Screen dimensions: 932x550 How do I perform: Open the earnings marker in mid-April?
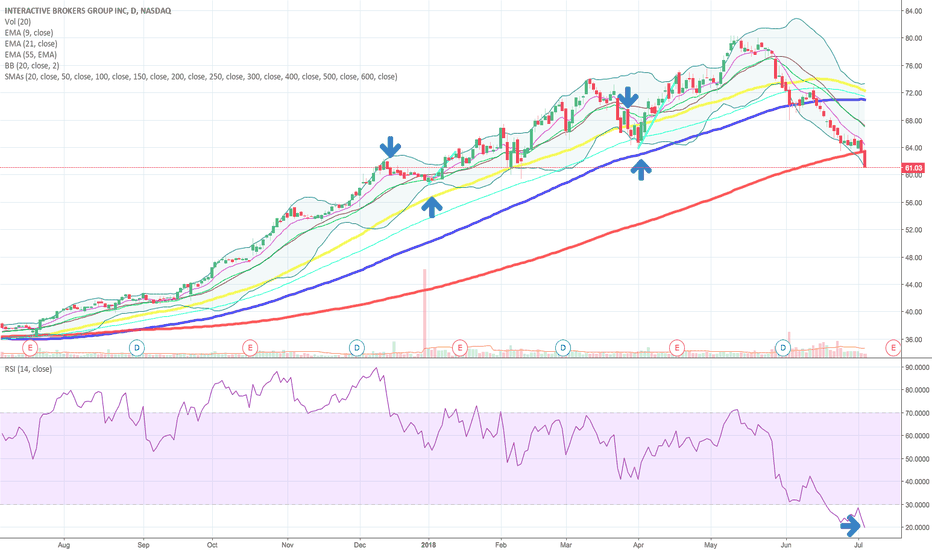coord(676,348)
